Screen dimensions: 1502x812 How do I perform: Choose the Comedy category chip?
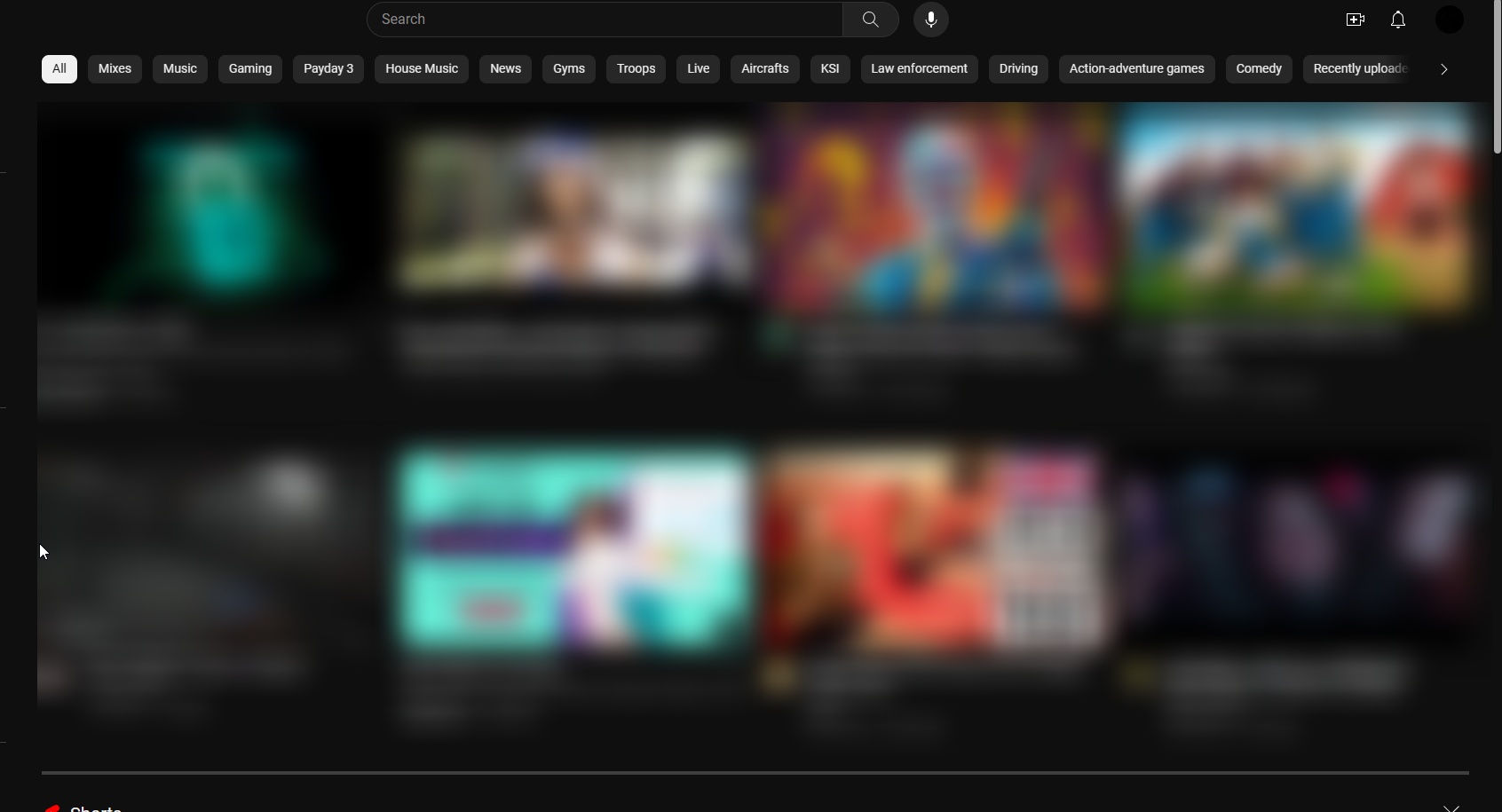pyautogui.click(x=1258, y=68)
